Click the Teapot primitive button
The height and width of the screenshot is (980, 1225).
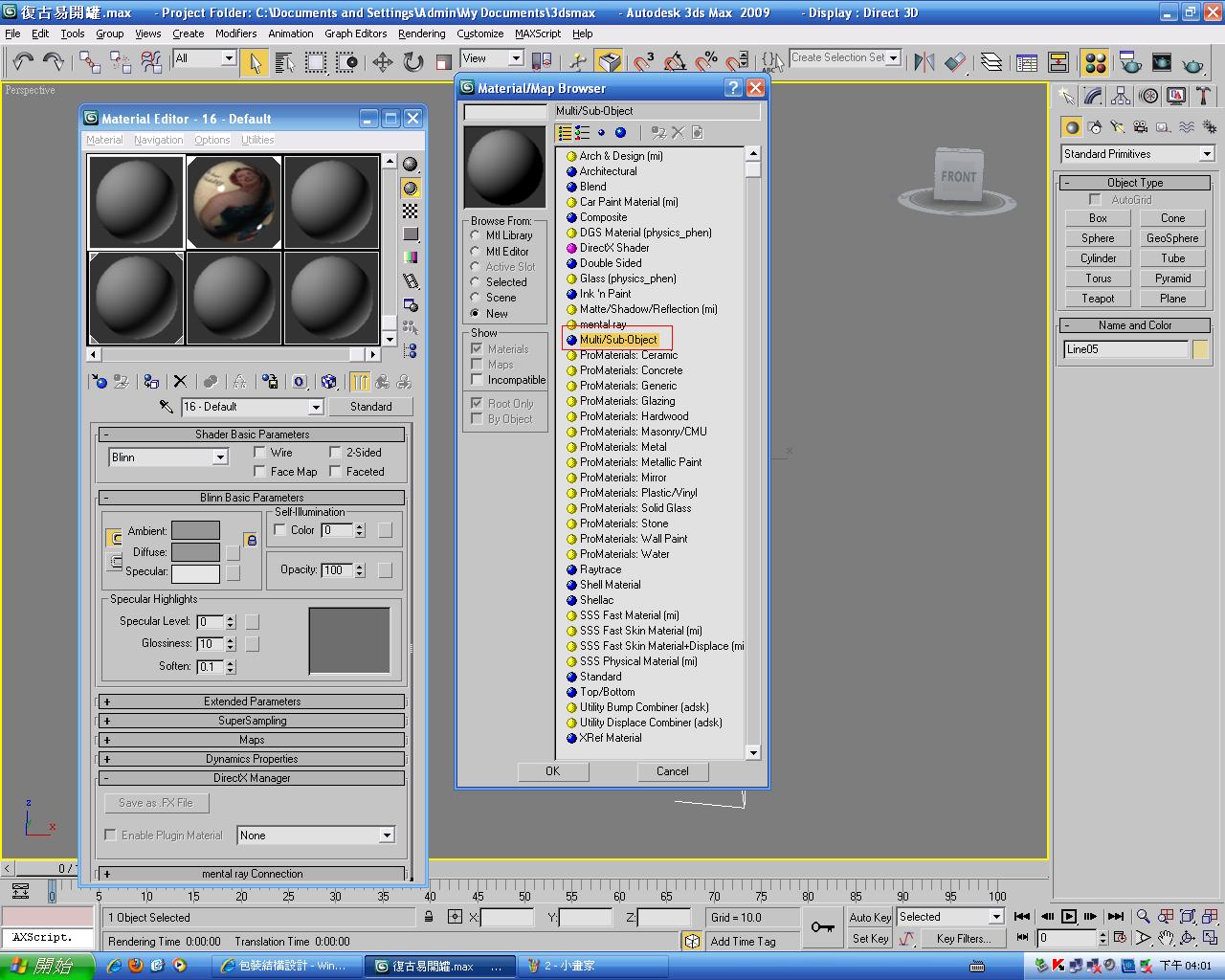coord(1098,299)
